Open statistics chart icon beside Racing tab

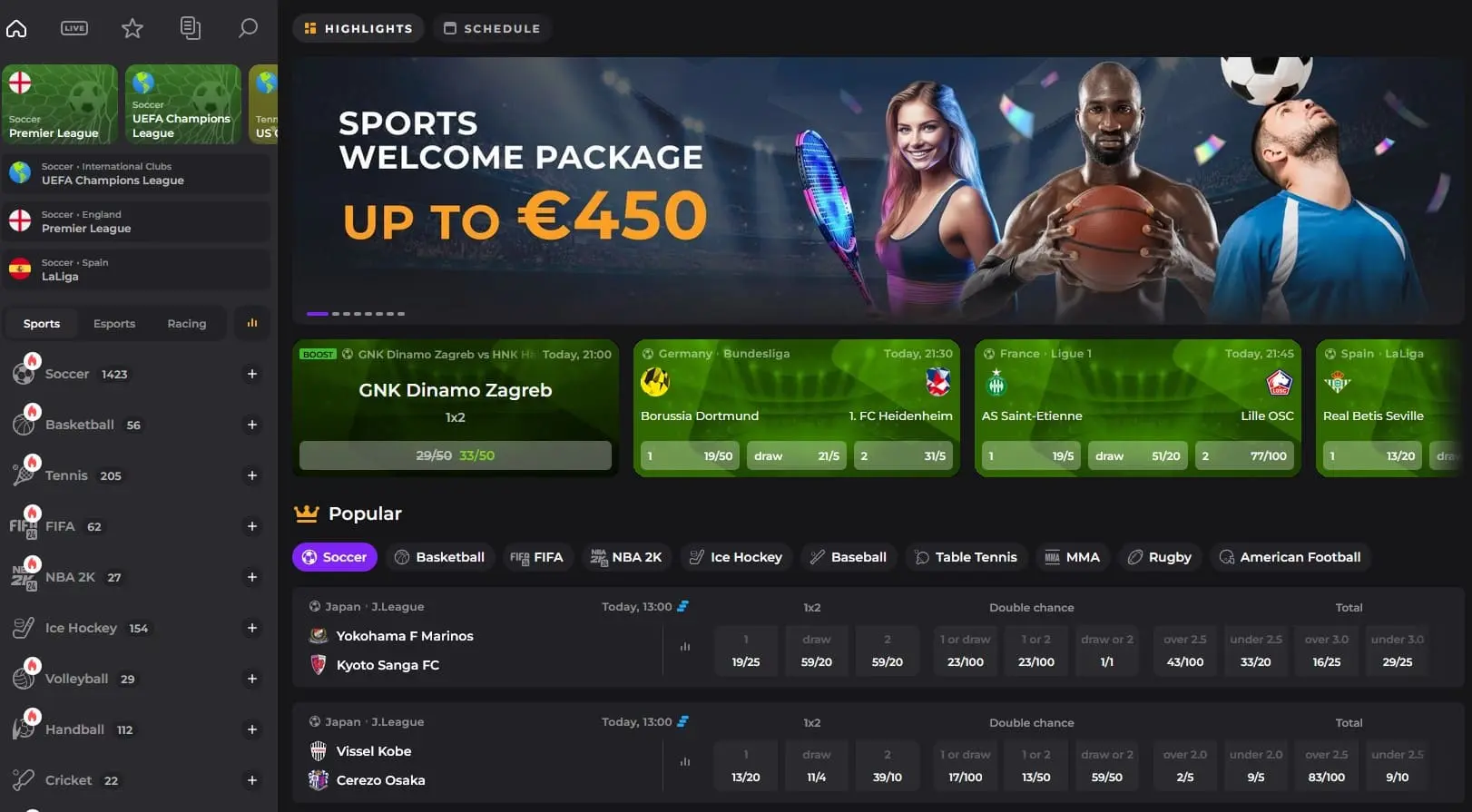point(252,323)
